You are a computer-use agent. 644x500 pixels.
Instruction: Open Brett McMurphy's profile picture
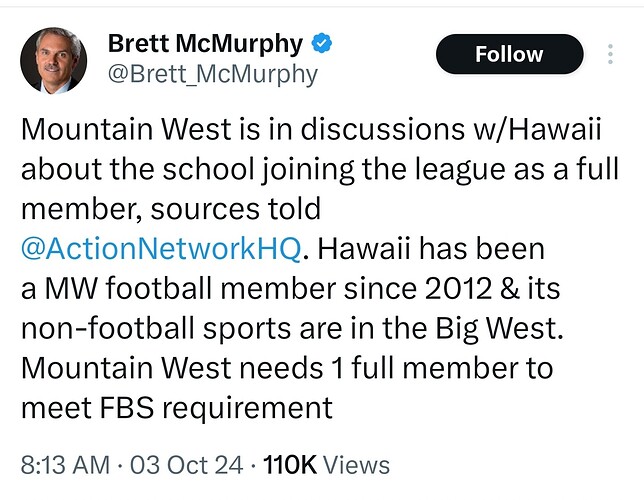coord(53,61)
